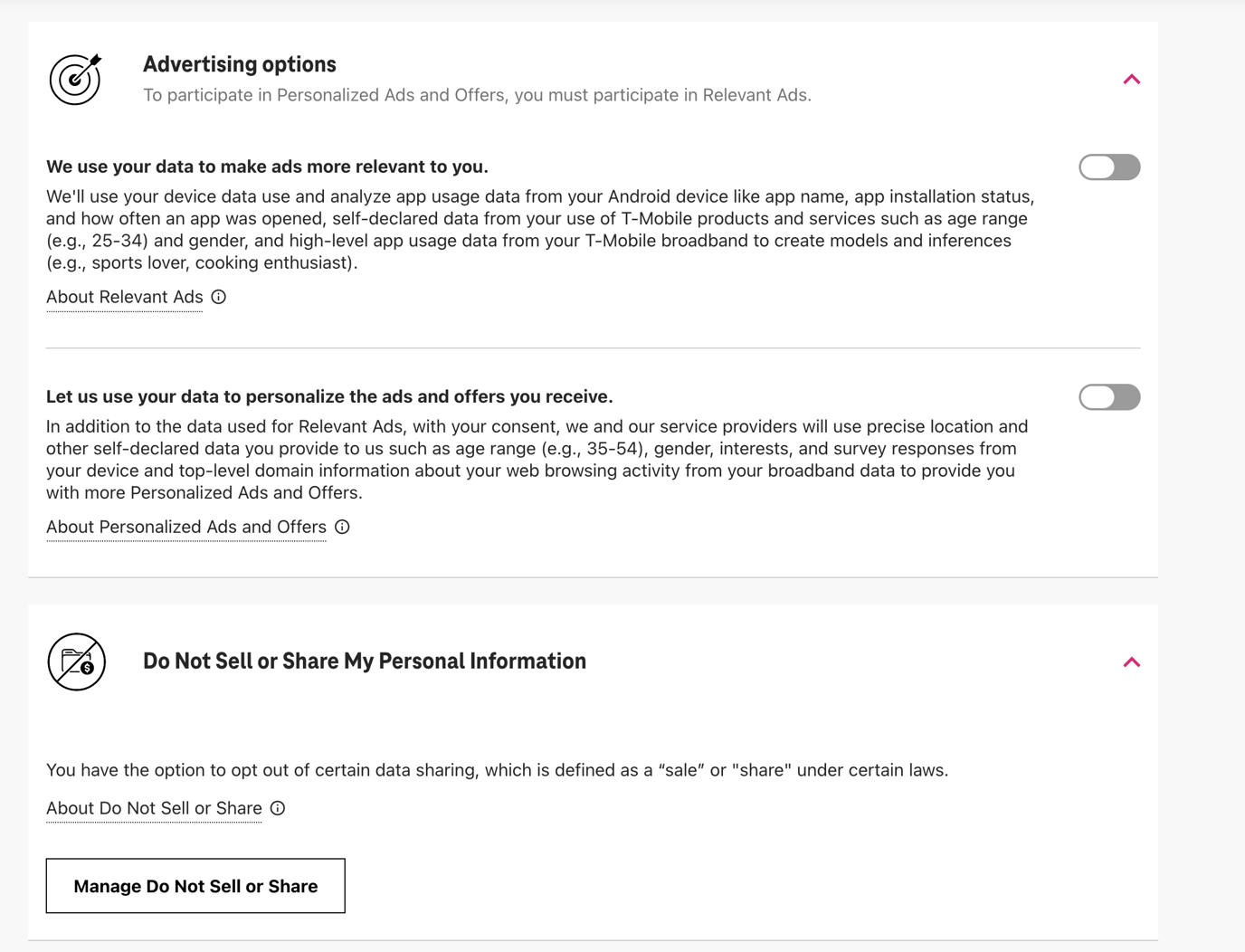Open the About Personalized Ads and Offers link
This screenshot has width=1245, height=952.
pyautogui.click(x=186, y=527)
